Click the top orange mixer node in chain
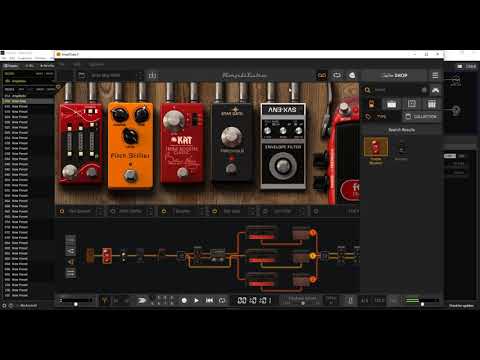This screenshot has width=480, height=360. 313,233
